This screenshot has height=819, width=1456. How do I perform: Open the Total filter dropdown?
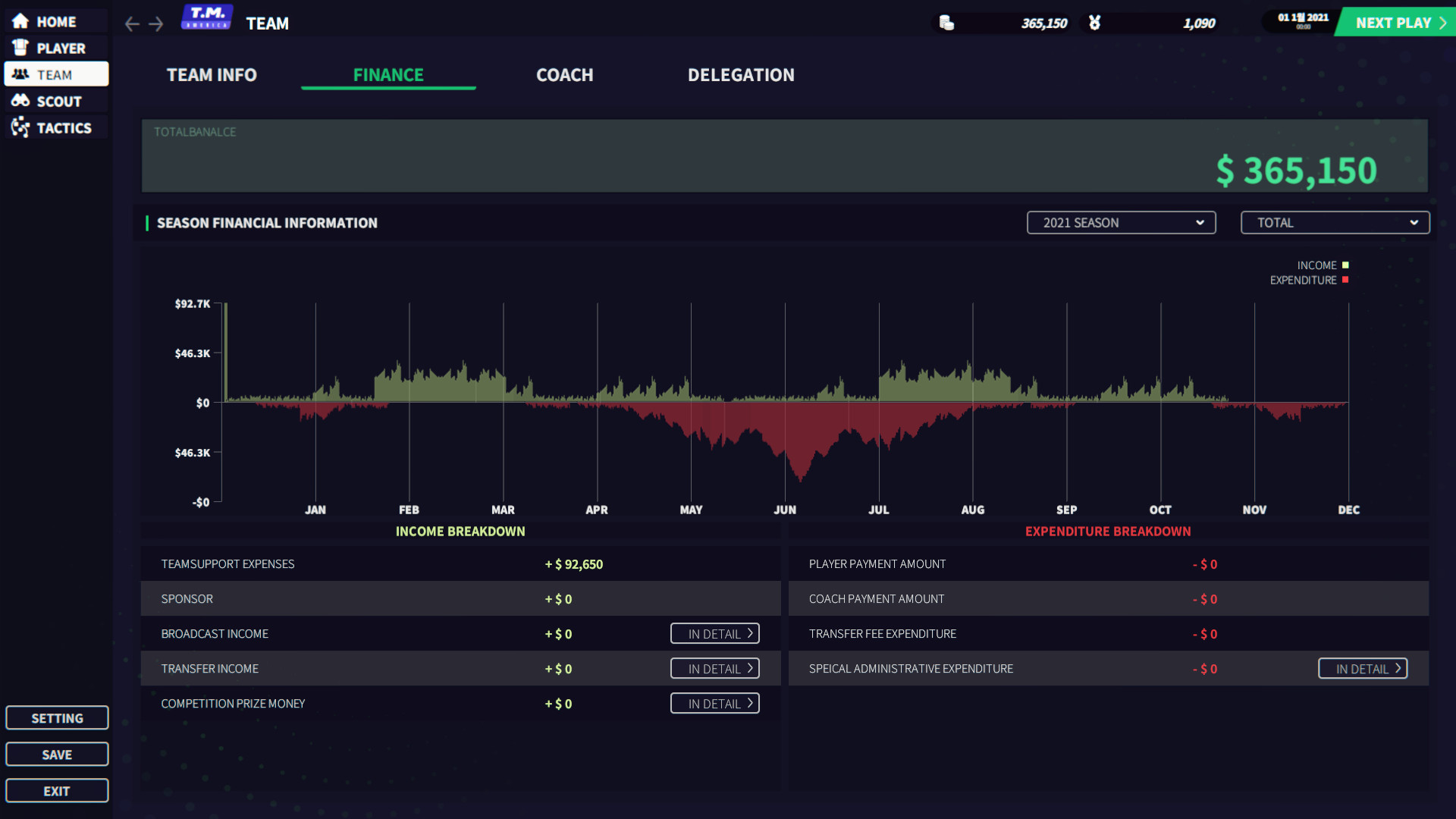point(1335,222)
